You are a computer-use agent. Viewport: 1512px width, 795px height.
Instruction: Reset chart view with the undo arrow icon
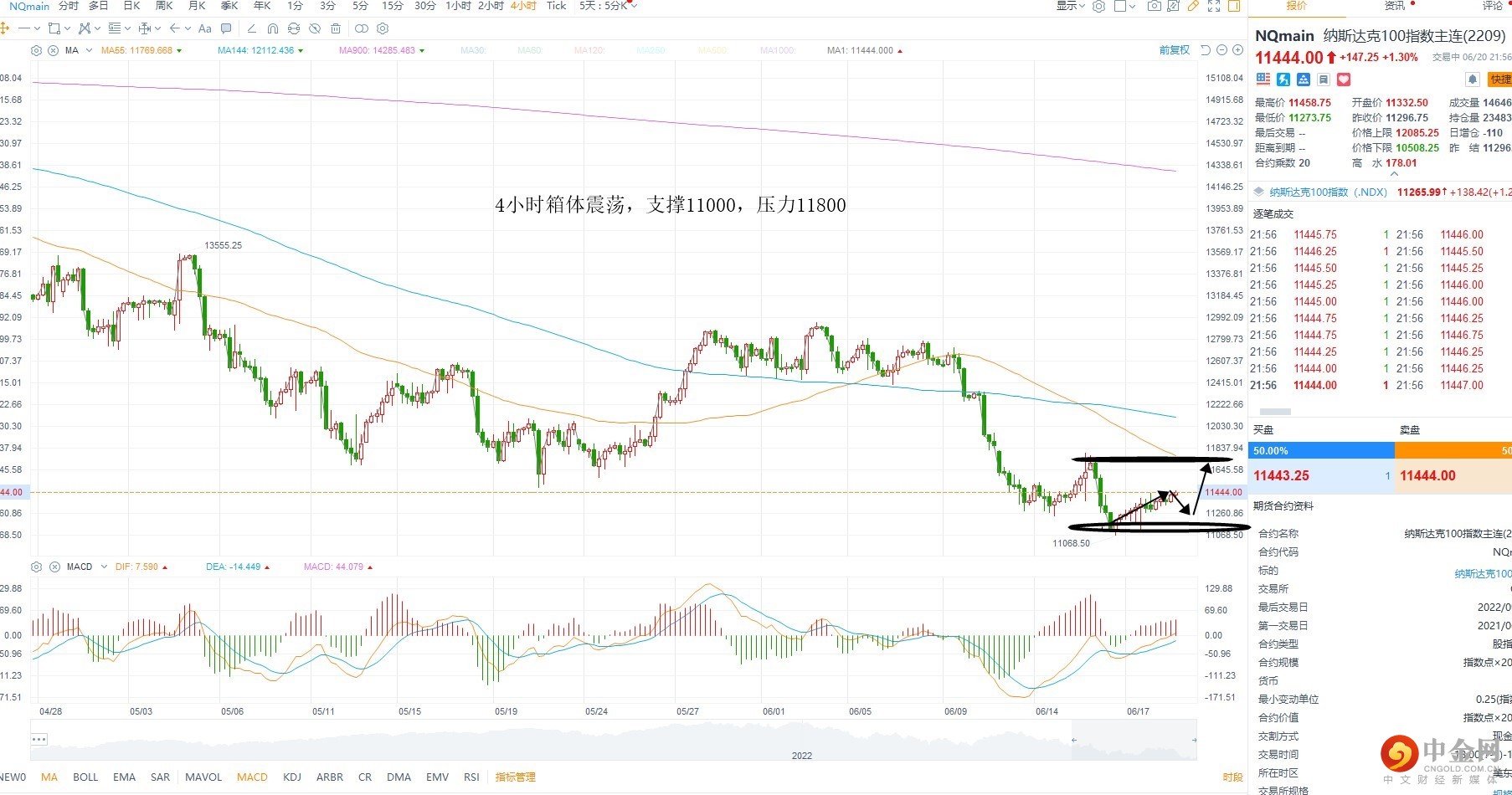point(1206,50)
